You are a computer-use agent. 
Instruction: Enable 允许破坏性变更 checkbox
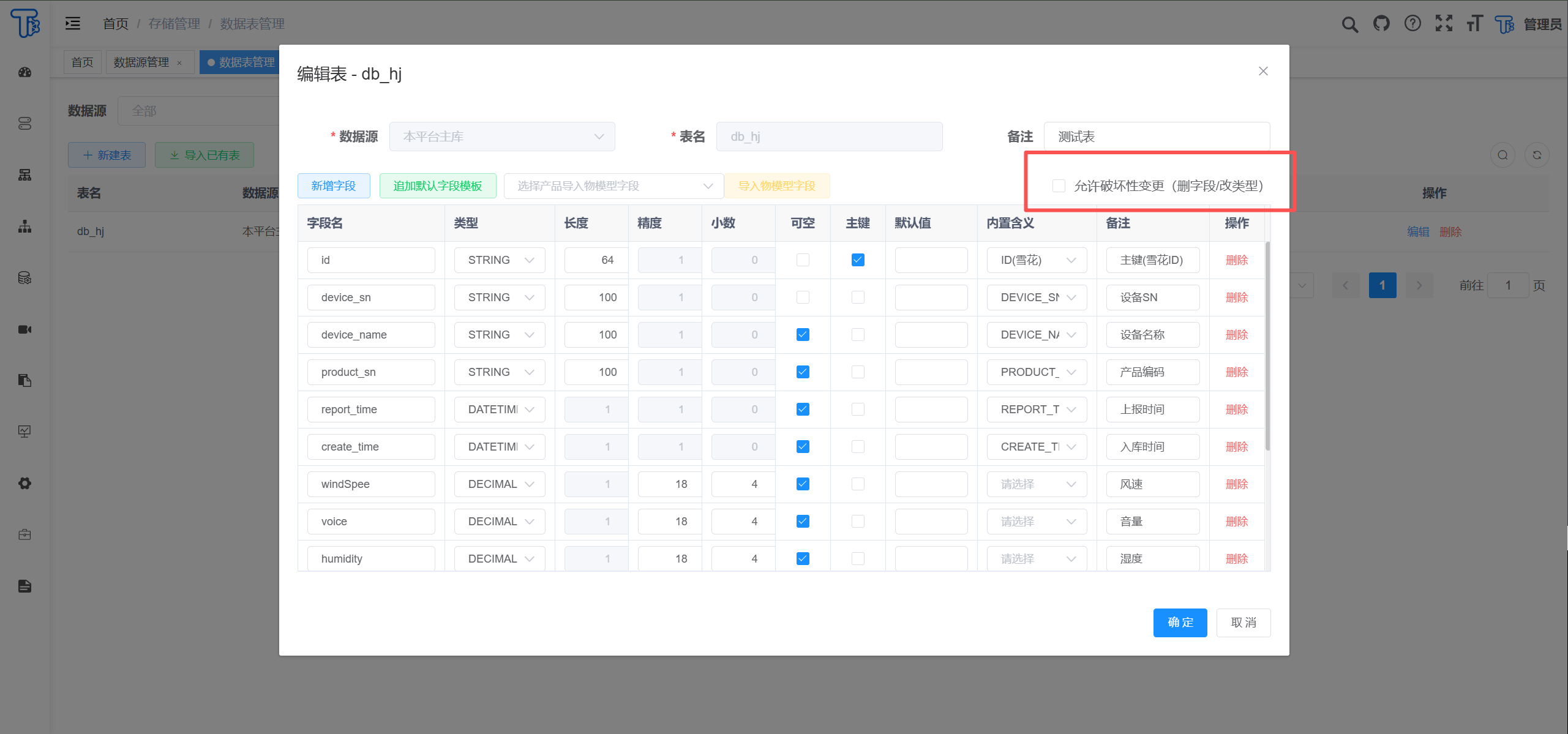click(x=1059, y=185)
